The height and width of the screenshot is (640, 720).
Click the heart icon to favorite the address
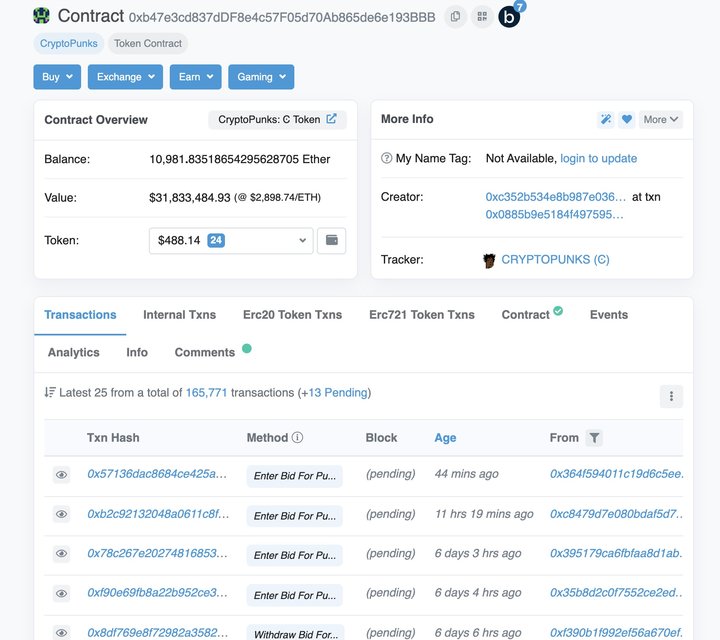click(627, 120)
